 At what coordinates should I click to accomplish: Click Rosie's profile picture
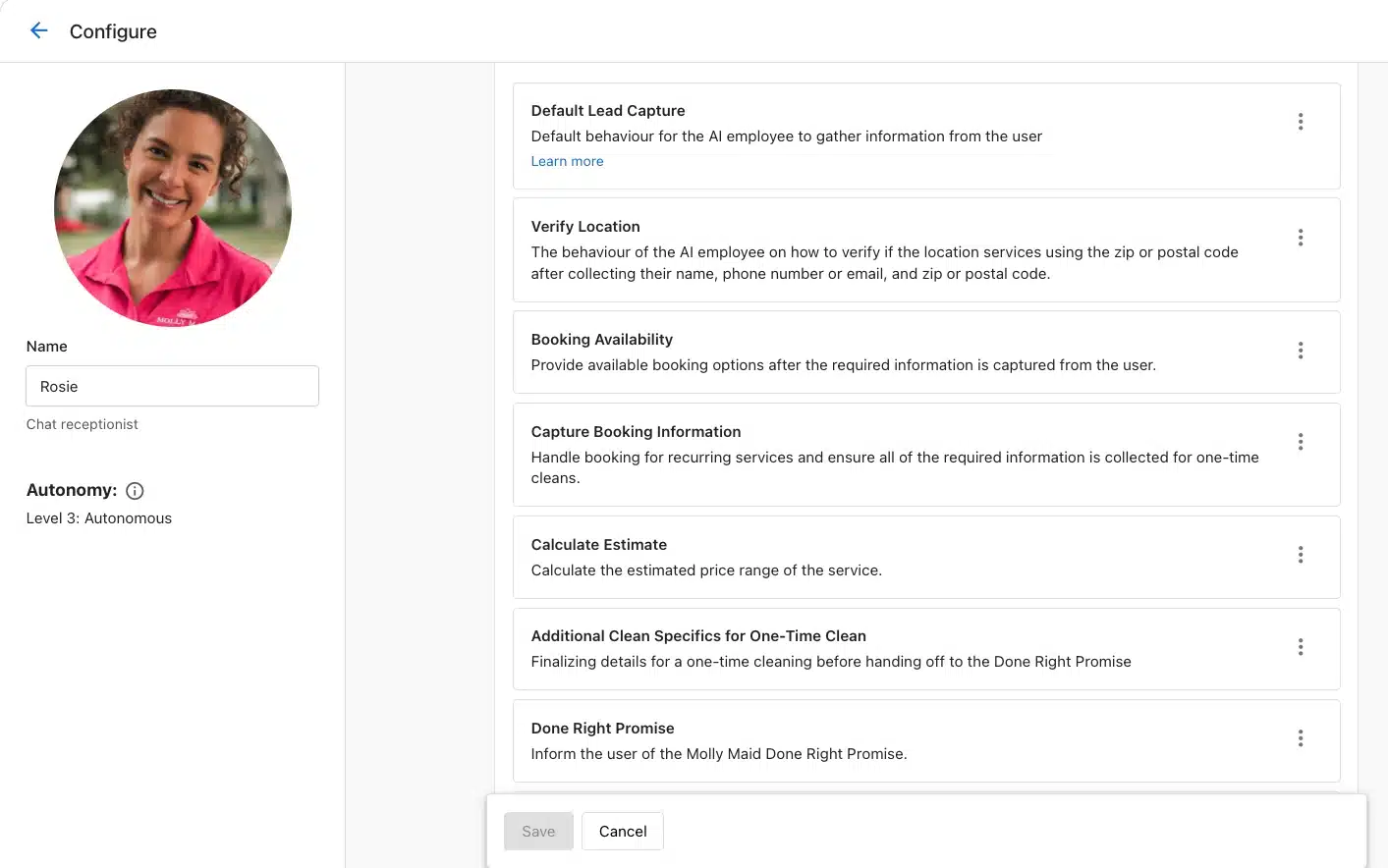(x=172, y=209)
